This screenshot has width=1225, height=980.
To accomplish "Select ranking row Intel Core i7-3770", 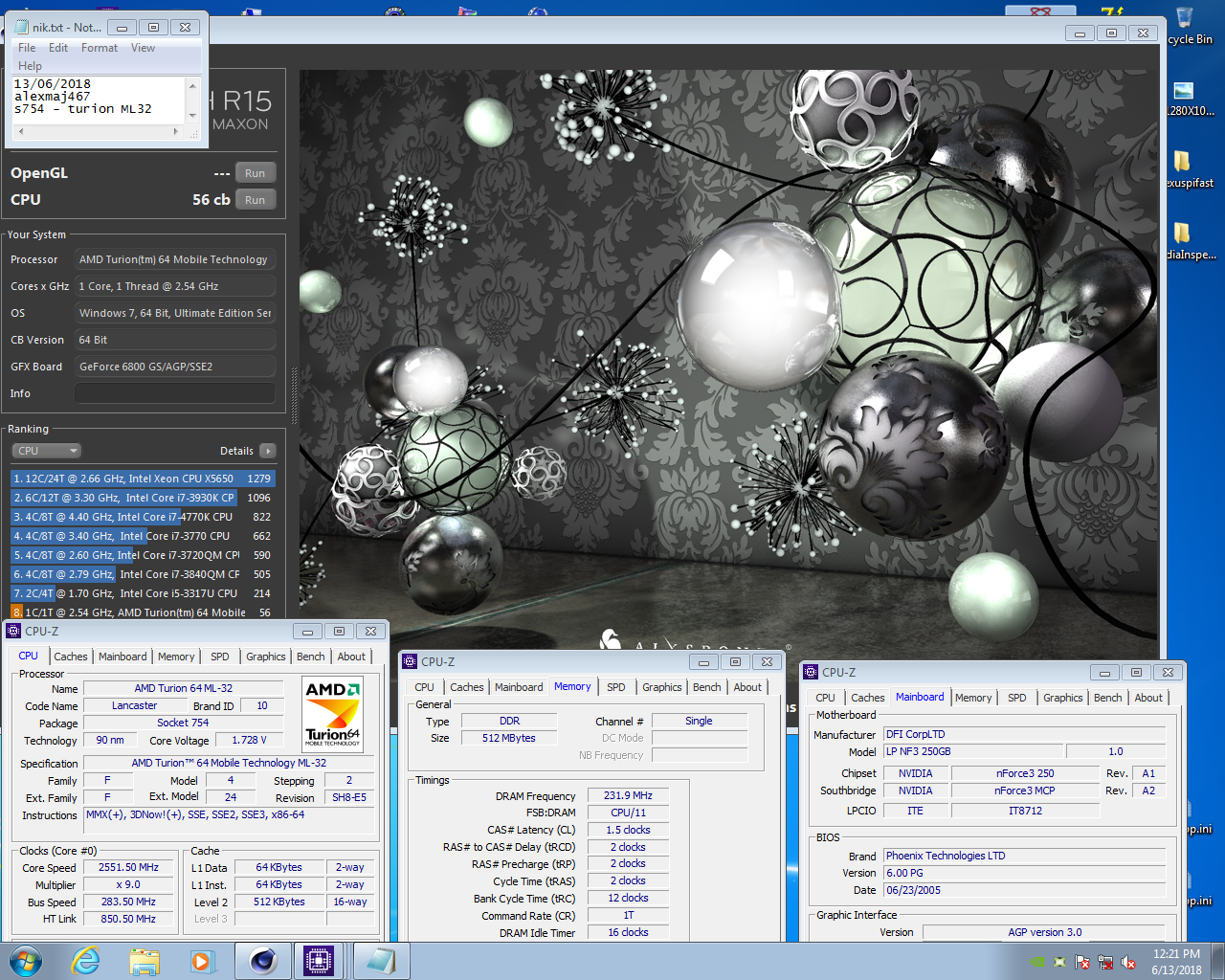I will click(143, 536).
